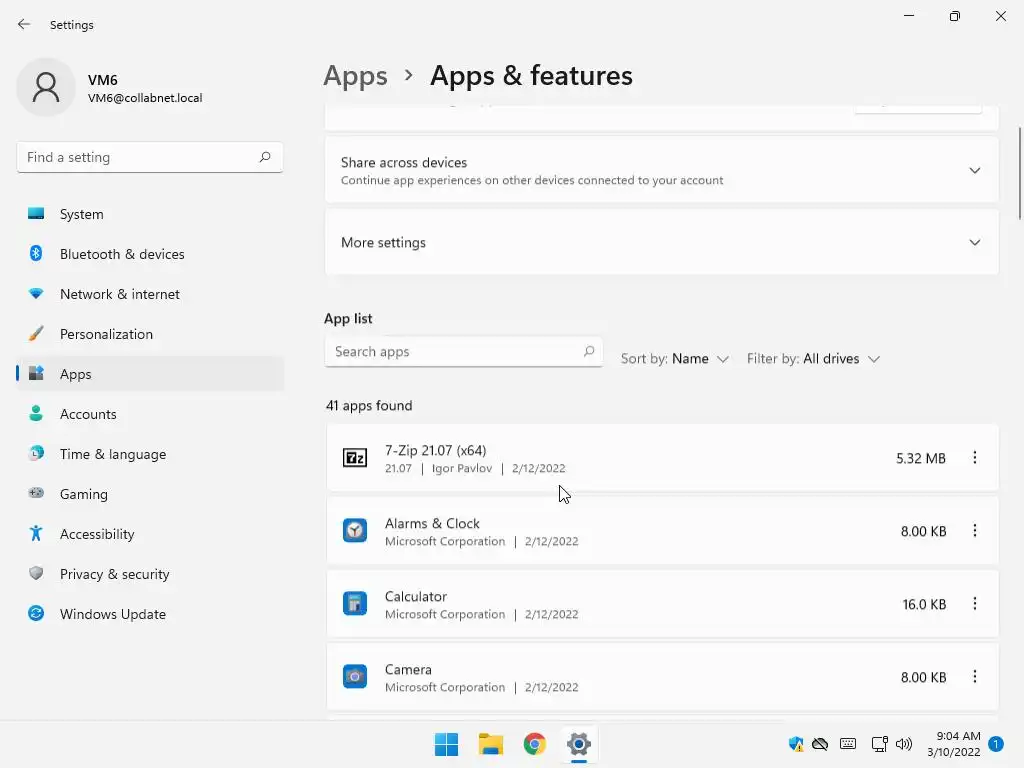Click the 7-Zip app icon
Viewport: 1024px width, 768px height.
click(355, 458)
